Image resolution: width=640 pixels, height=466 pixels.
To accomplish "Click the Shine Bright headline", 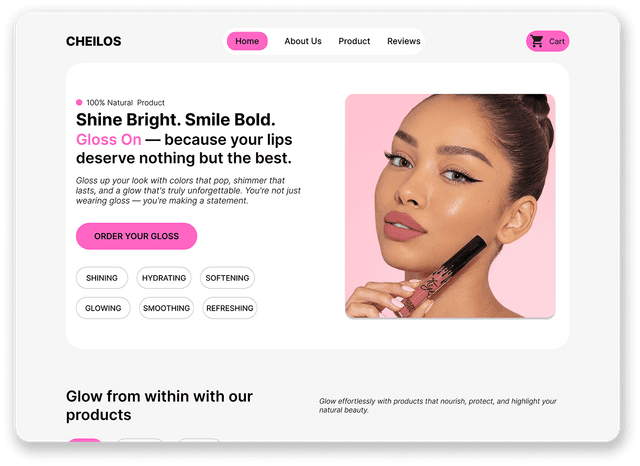I will coord(176,120).
